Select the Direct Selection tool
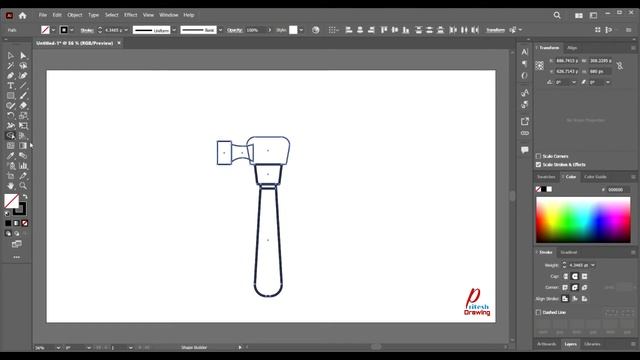640x360 pixels. tap(23, 56)
